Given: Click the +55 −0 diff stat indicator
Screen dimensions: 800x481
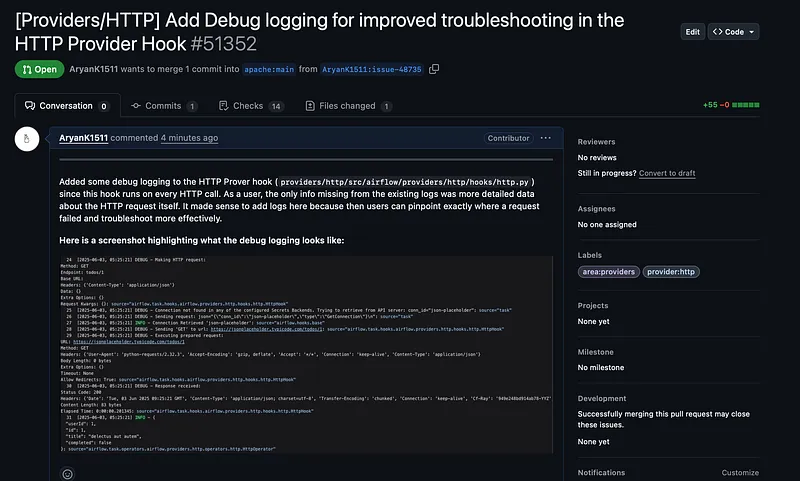Looking at the screenshot, I should tap(731, 105).
